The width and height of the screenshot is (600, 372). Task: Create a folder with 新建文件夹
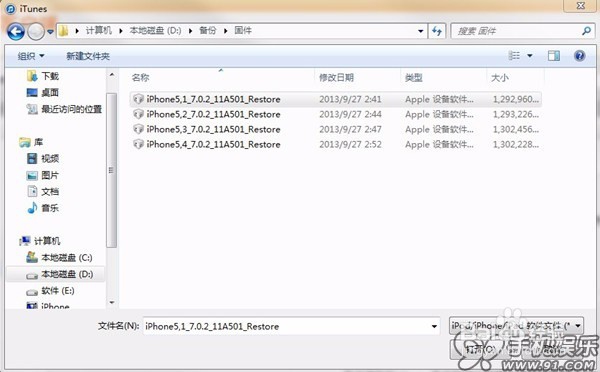point(88,56)
